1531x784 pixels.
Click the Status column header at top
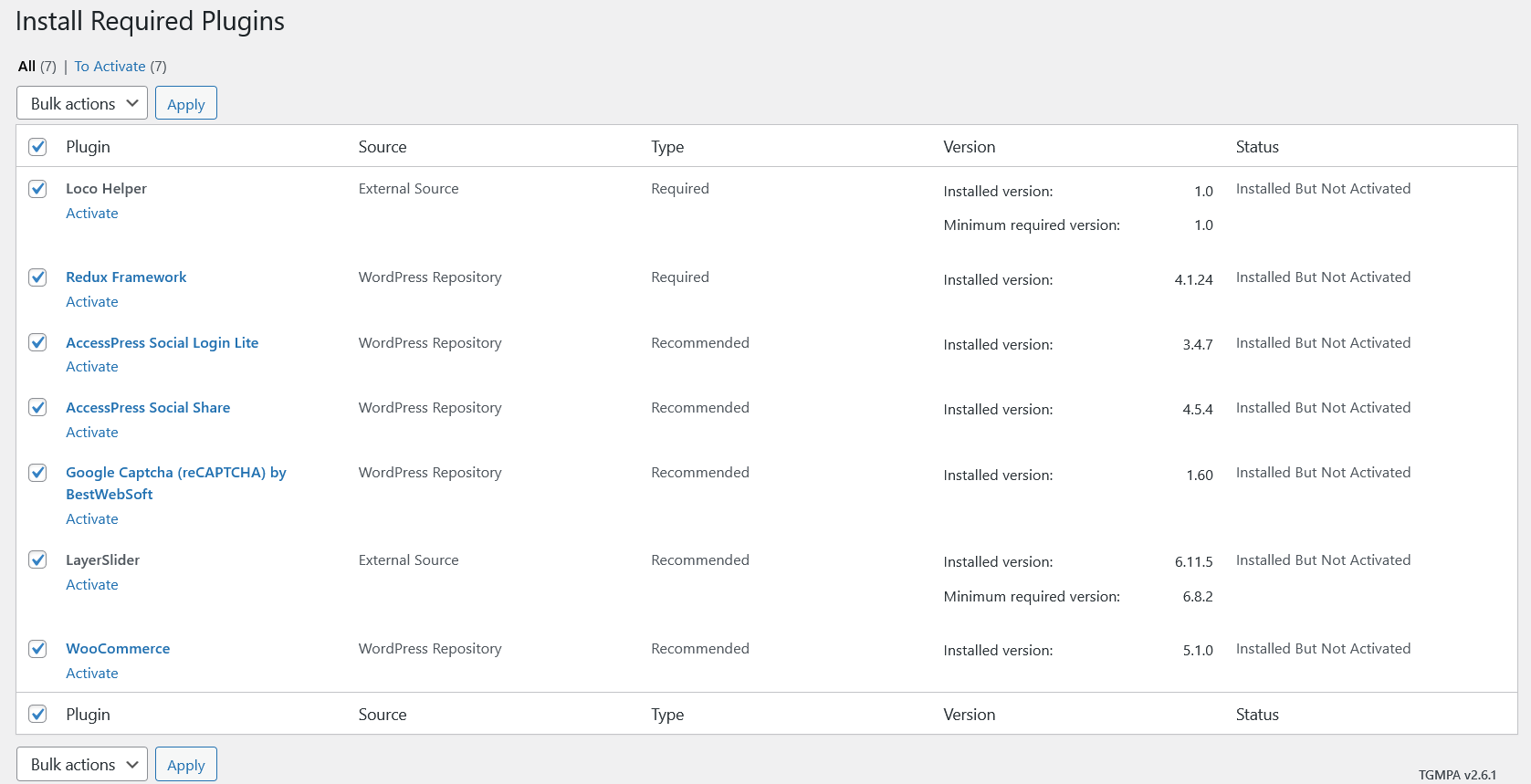click(1257, 147)
